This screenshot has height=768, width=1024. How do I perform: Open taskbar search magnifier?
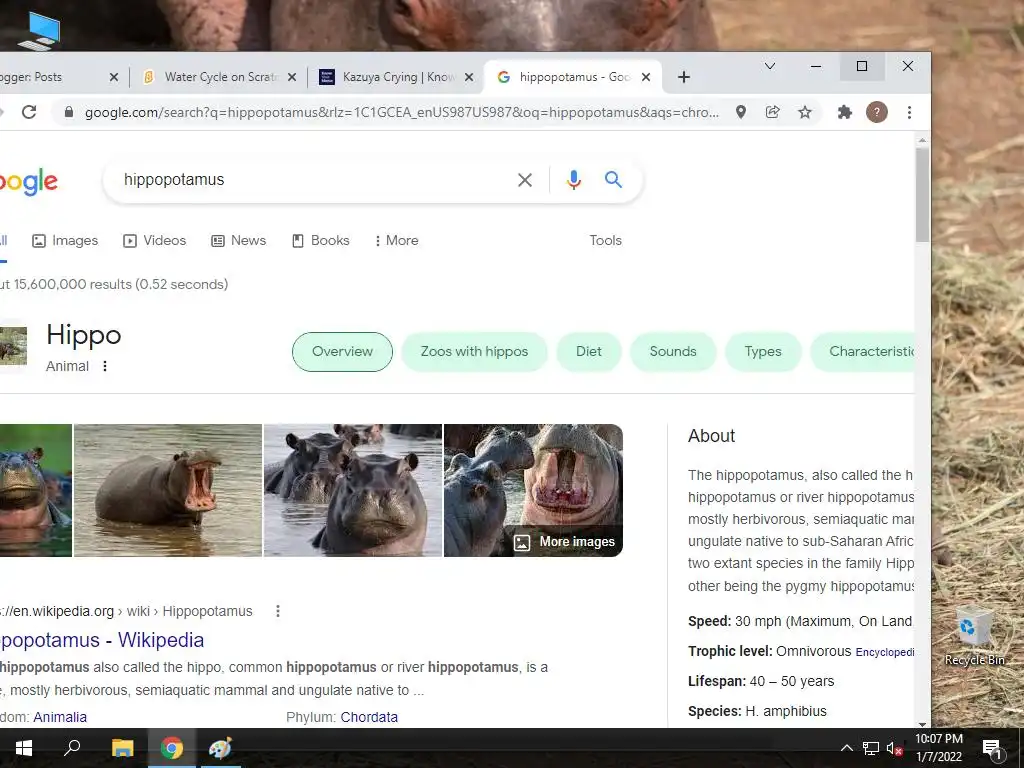click(72, 747)
